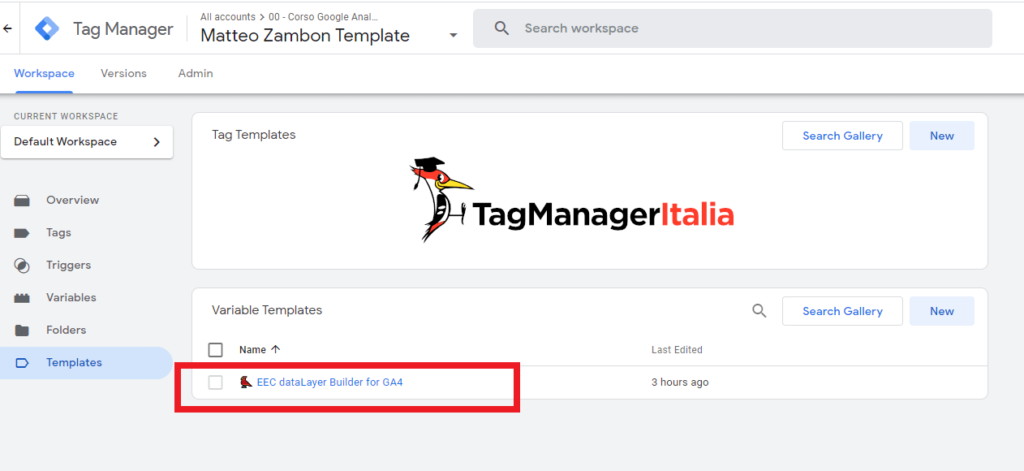Viewport: 1024px width, 471px height.
Task: Open the Triggers section
Action: point(69,265)
